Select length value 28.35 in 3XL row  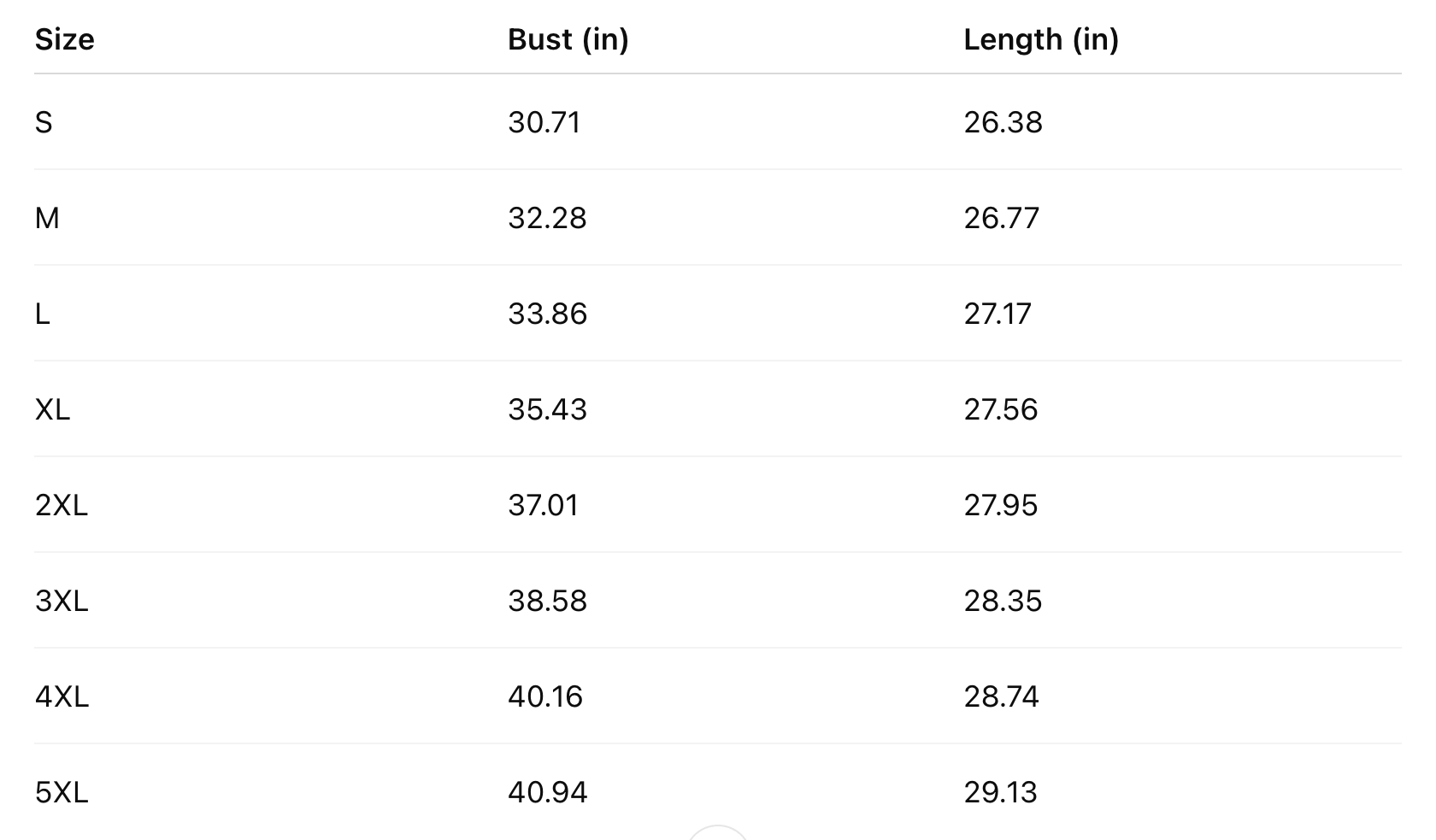click(x=1003, y=602)
